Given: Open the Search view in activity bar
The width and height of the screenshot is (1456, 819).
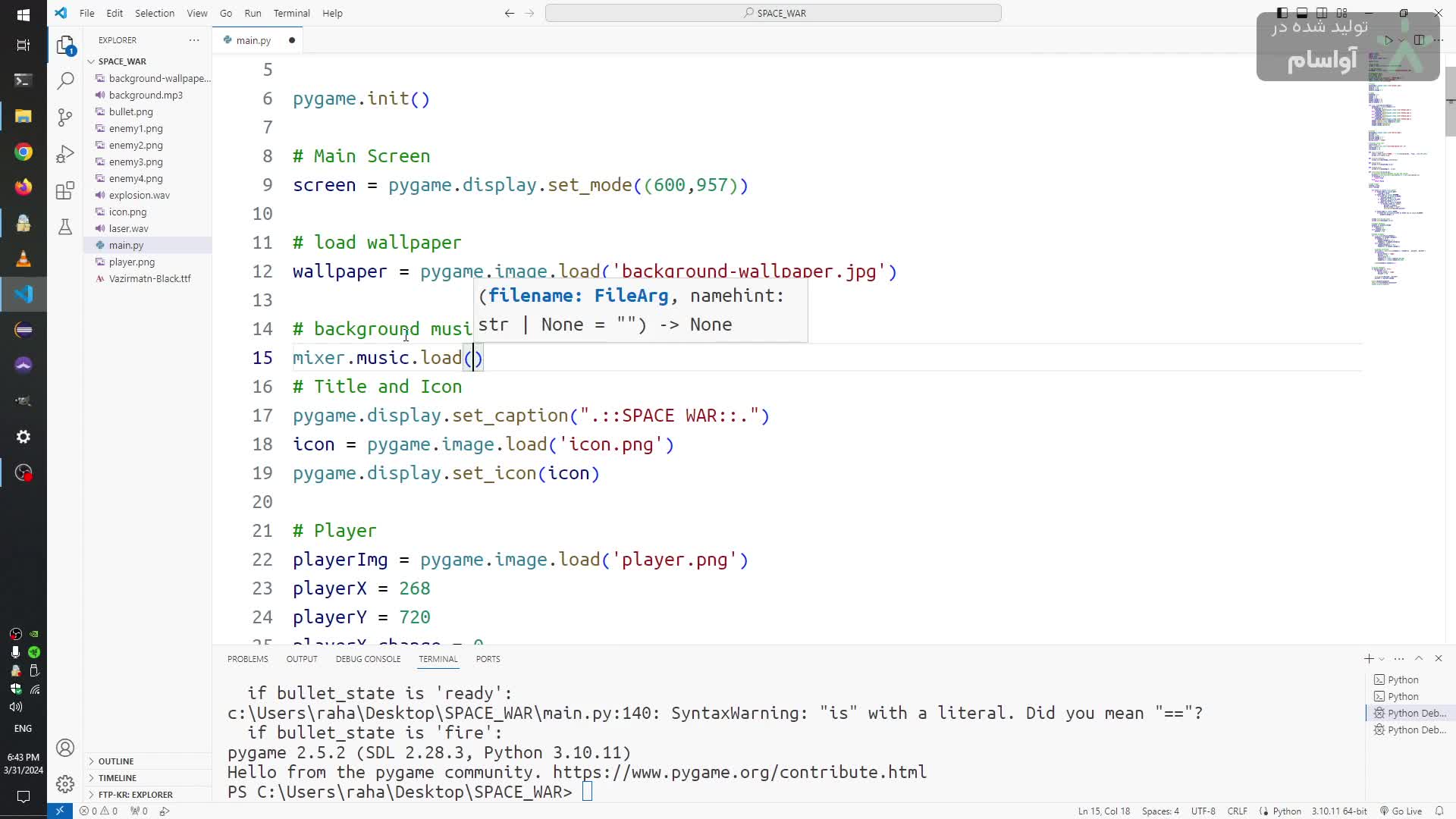Looking at the screenshot, I should point(66,80).
